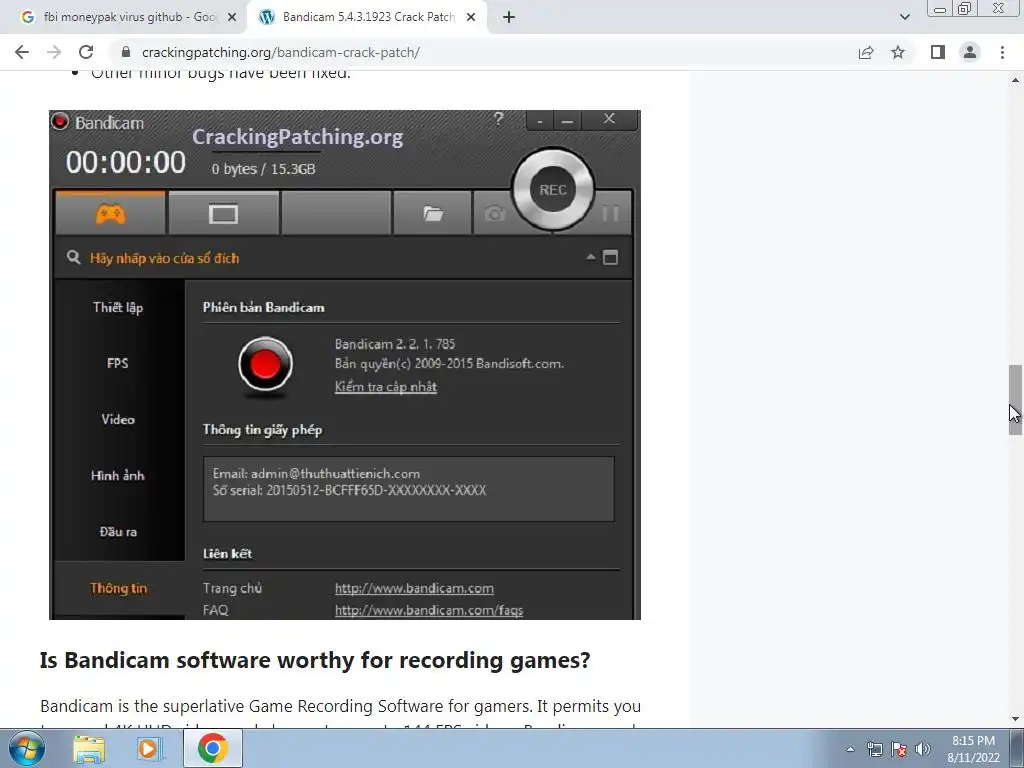Open a new browser tab
This screenshot has width=1024, height=768.
pyautogui.click(x=509, y=18)
